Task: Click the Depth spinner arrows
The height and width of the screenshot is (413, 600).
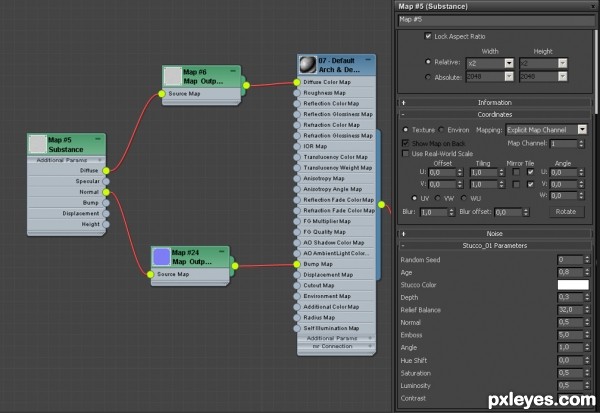Action: [x=587, y=297]
